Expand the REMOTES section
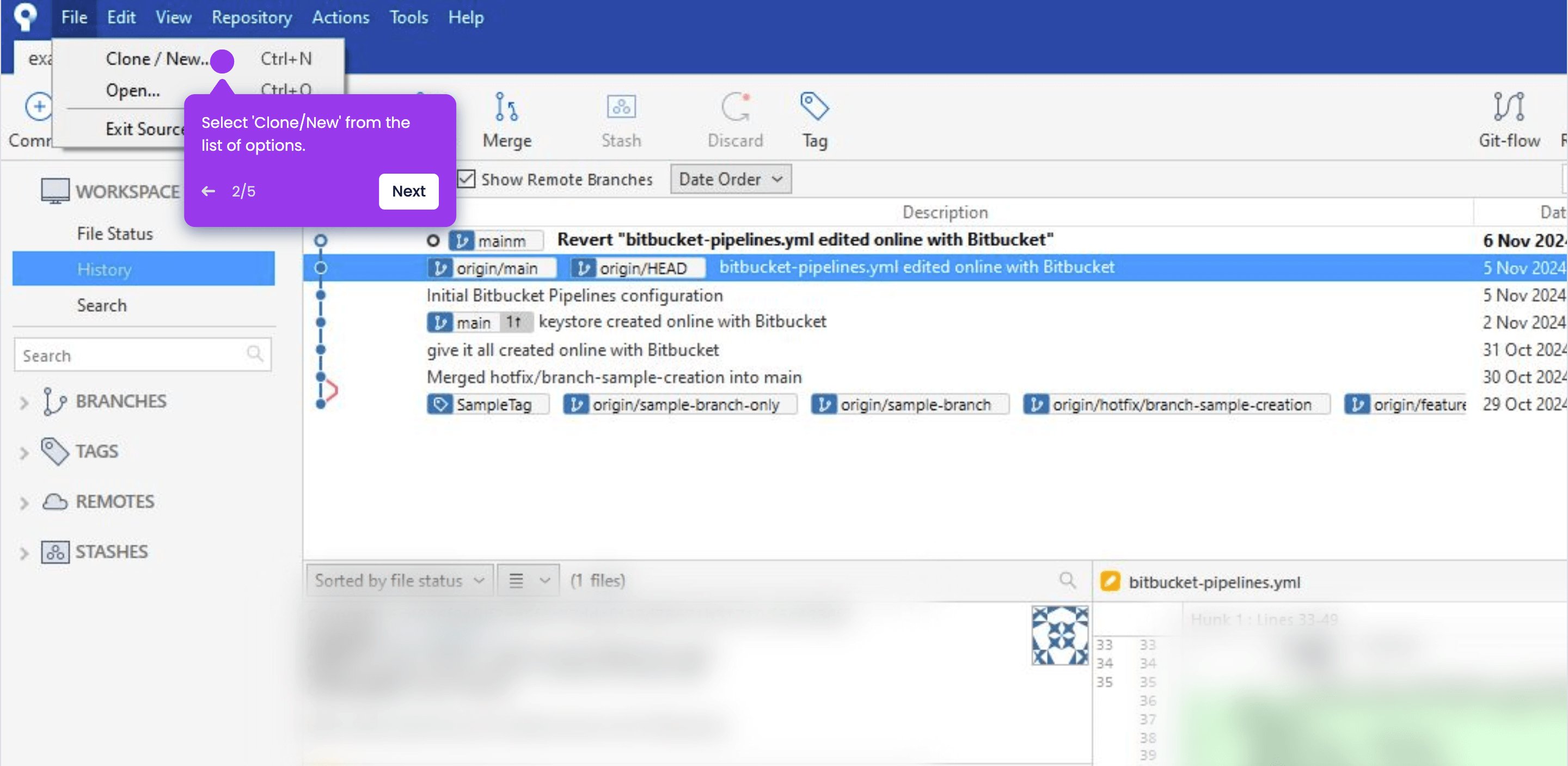This screenshot has width=1568, height=766. pyautogui.click(x=24, y=503)
